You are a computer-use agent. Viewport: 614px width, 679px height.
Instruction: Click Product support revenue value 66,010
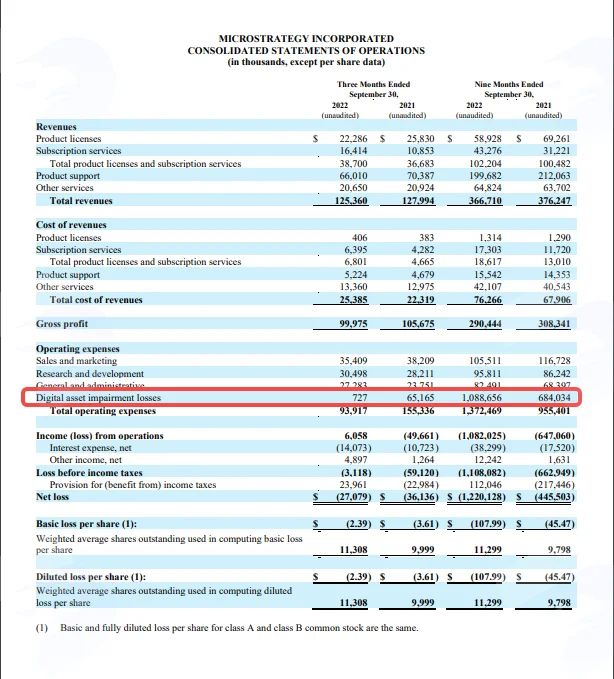click(353, 176)
